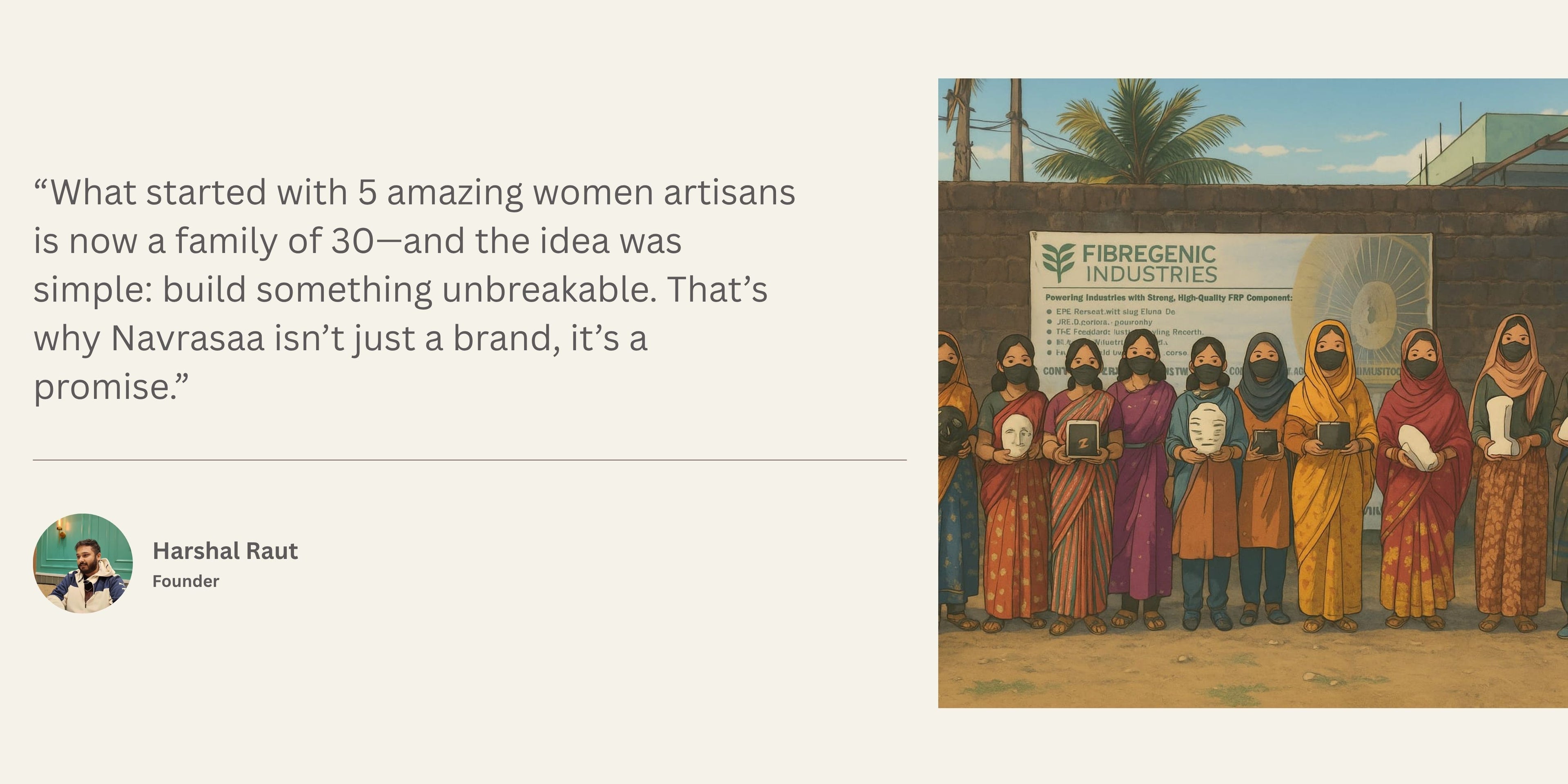Select the Harshal Raut name text
The height and width of the screenshot is (784, 1568).
coord(225,551)
